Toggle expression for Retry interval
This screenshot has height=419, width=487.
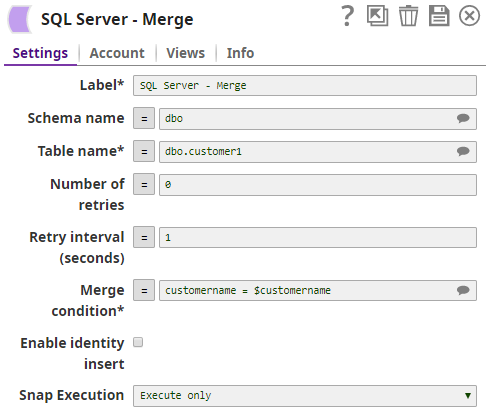144,237
